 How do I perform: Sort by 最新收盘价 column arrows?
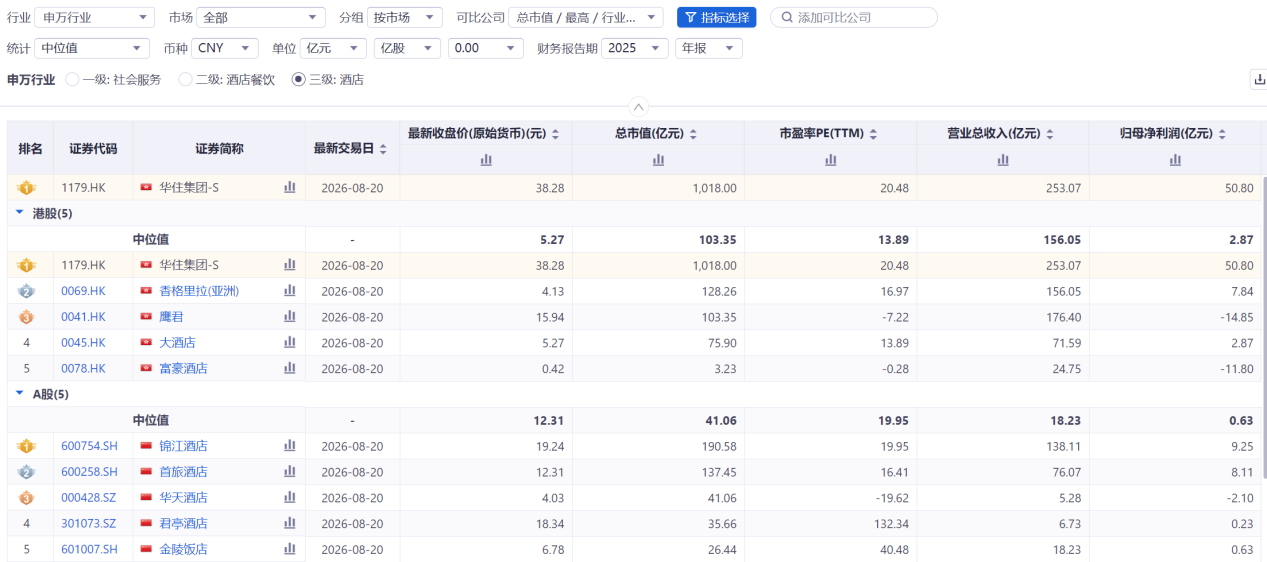point(555,134)
